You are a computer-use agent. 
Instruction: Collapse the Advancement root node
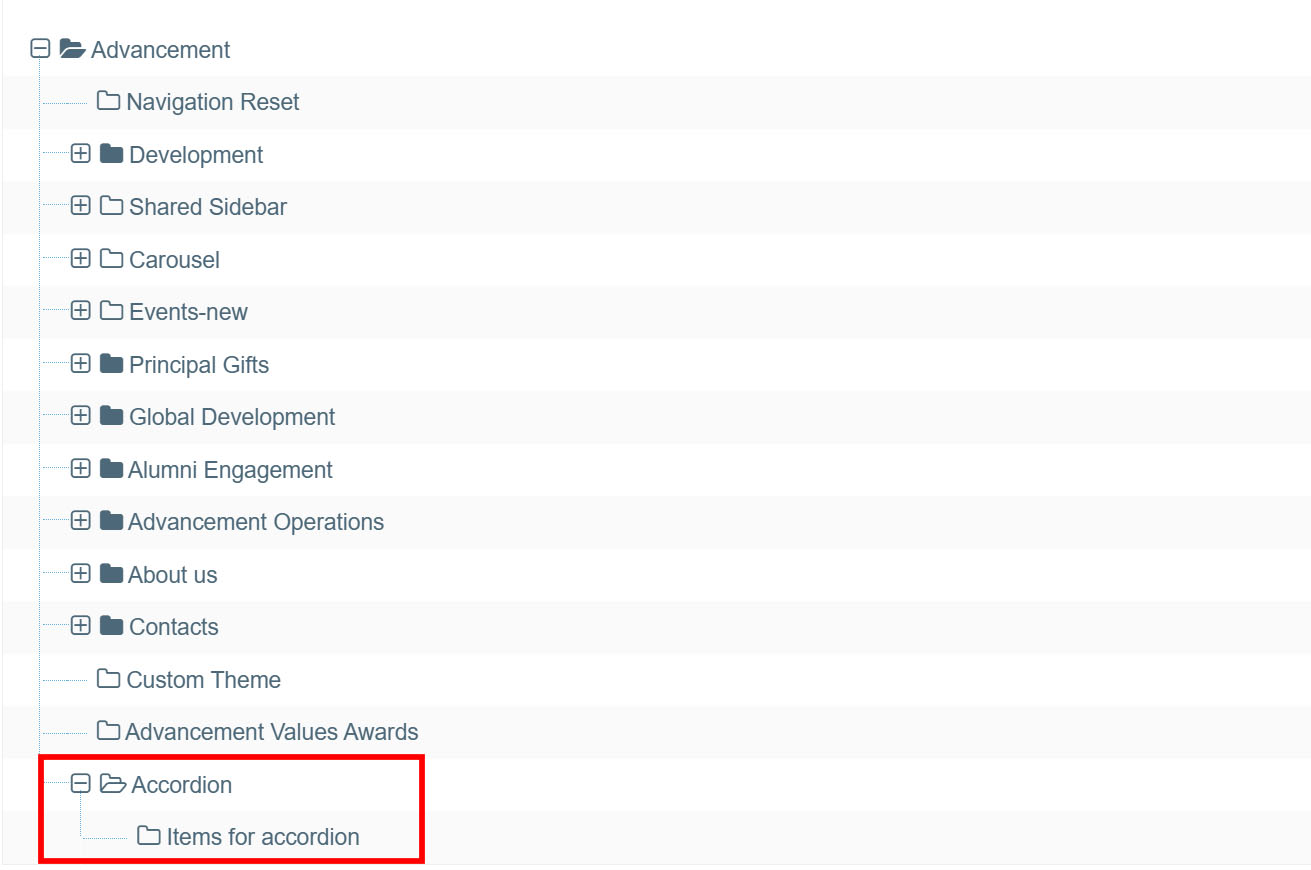(40, 49)
